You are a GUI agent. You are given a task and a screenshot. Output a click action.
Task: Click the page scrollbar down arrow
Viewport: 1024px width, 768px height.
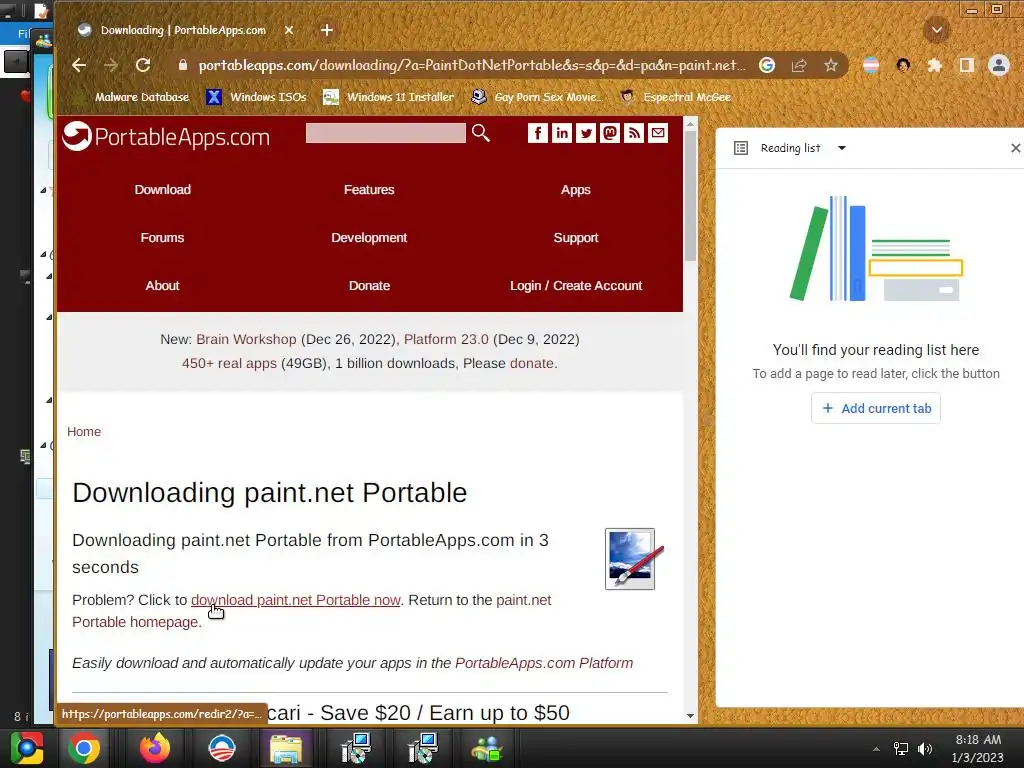point(690,716)
